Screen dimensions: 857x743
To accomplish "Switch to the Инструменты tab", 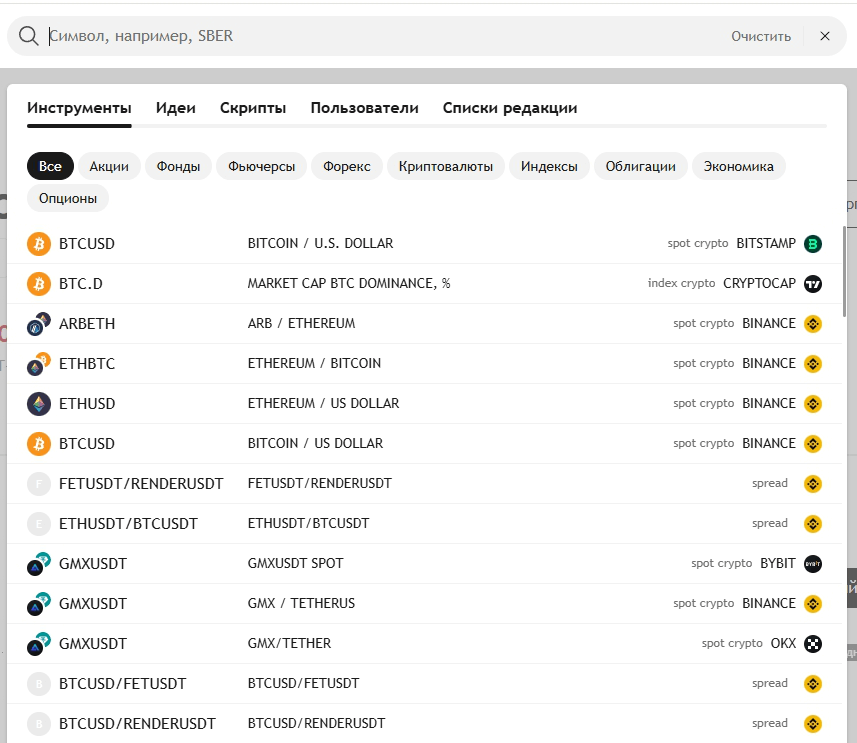I will [x=79, y=108].
